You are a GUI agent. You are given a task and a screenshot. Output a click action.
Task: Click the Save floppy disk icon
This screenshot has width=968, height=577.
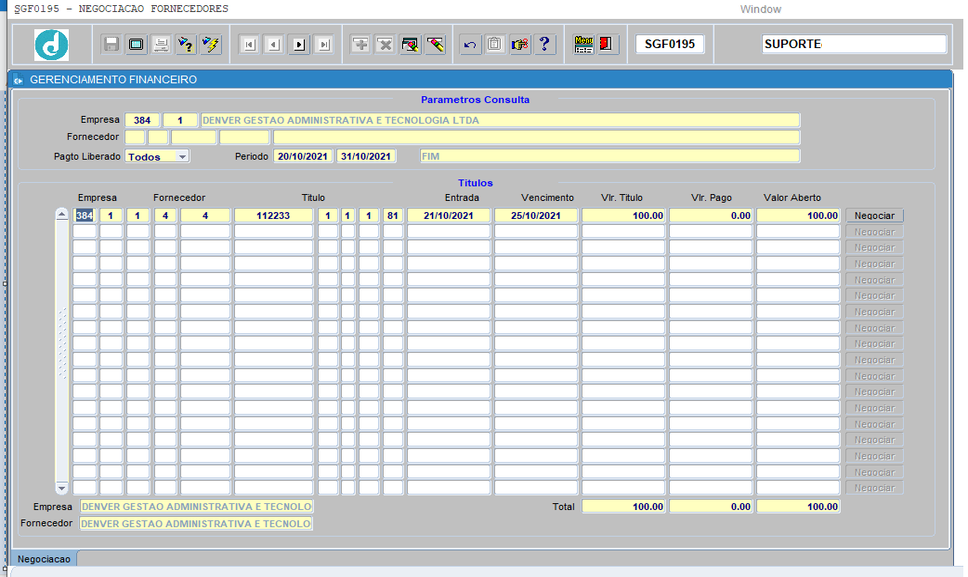[x=111, y=44]
